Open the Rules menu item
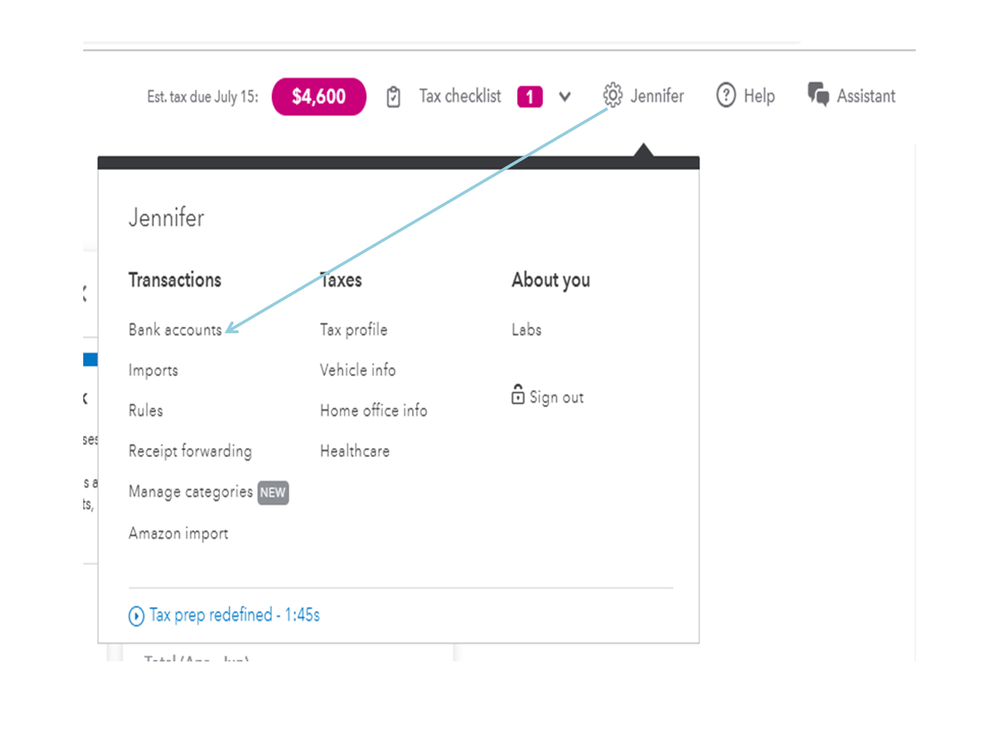This screenshot has width=999, height=749. tap(146, 411)
